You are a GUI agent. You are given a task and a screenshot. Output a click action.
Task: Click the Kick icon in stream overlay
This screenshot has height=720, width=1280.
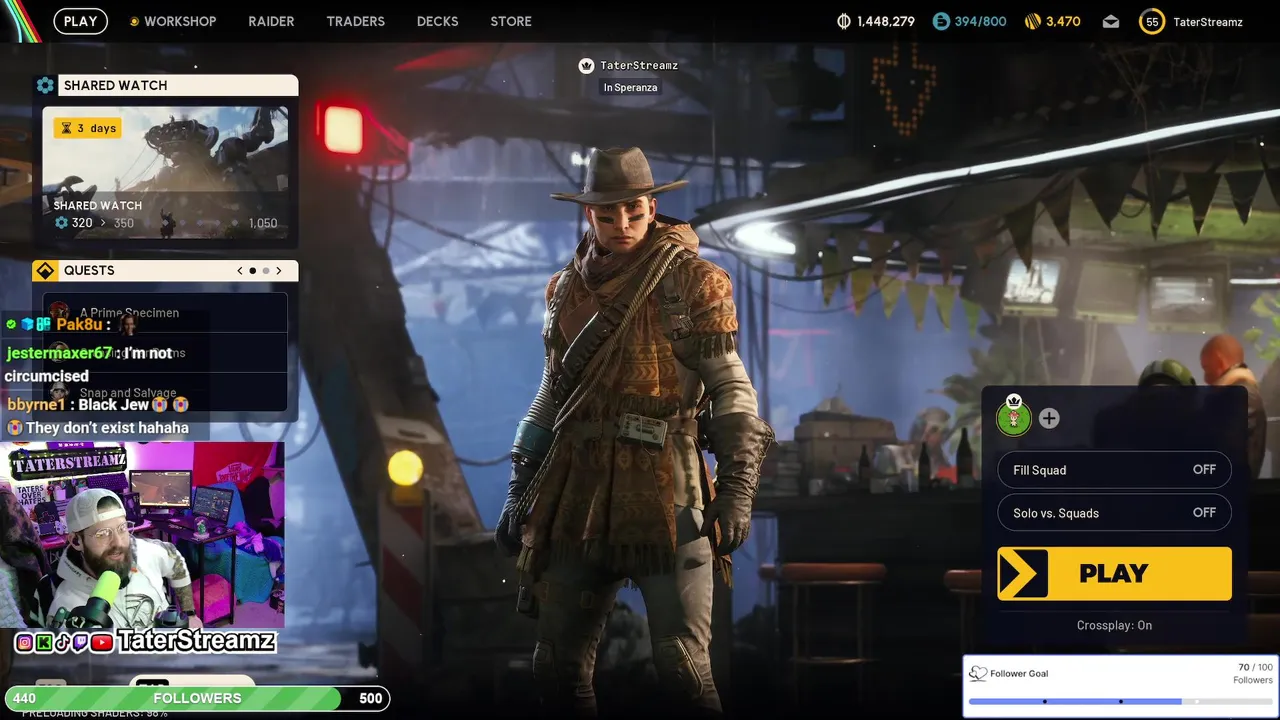(44, 643)
